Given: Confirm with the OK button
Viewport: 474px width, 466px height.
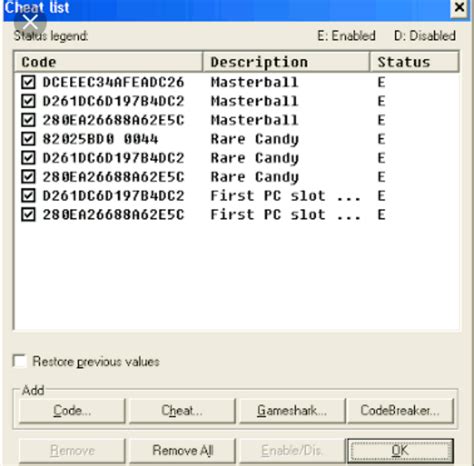Looking at the screenshot, I should click(x=400, y=451).
